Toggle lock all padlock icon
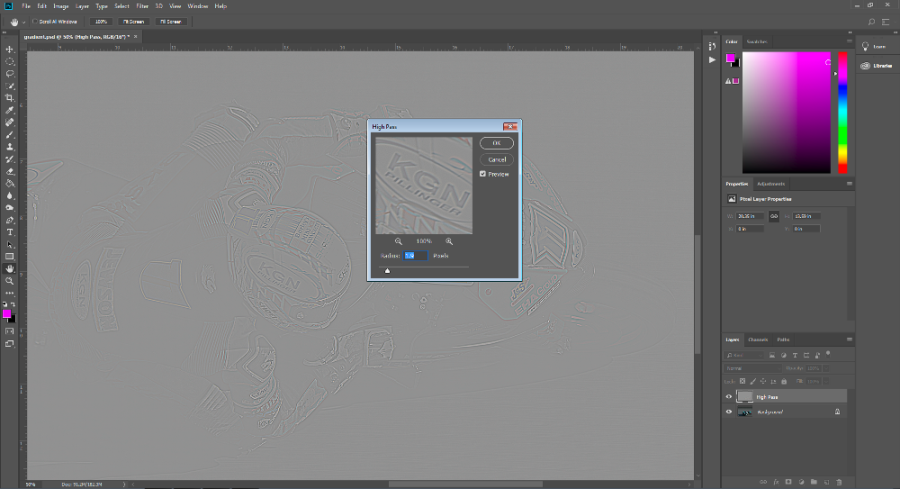The width and height of the screenshot is (900, 489). tap(784, 381)
